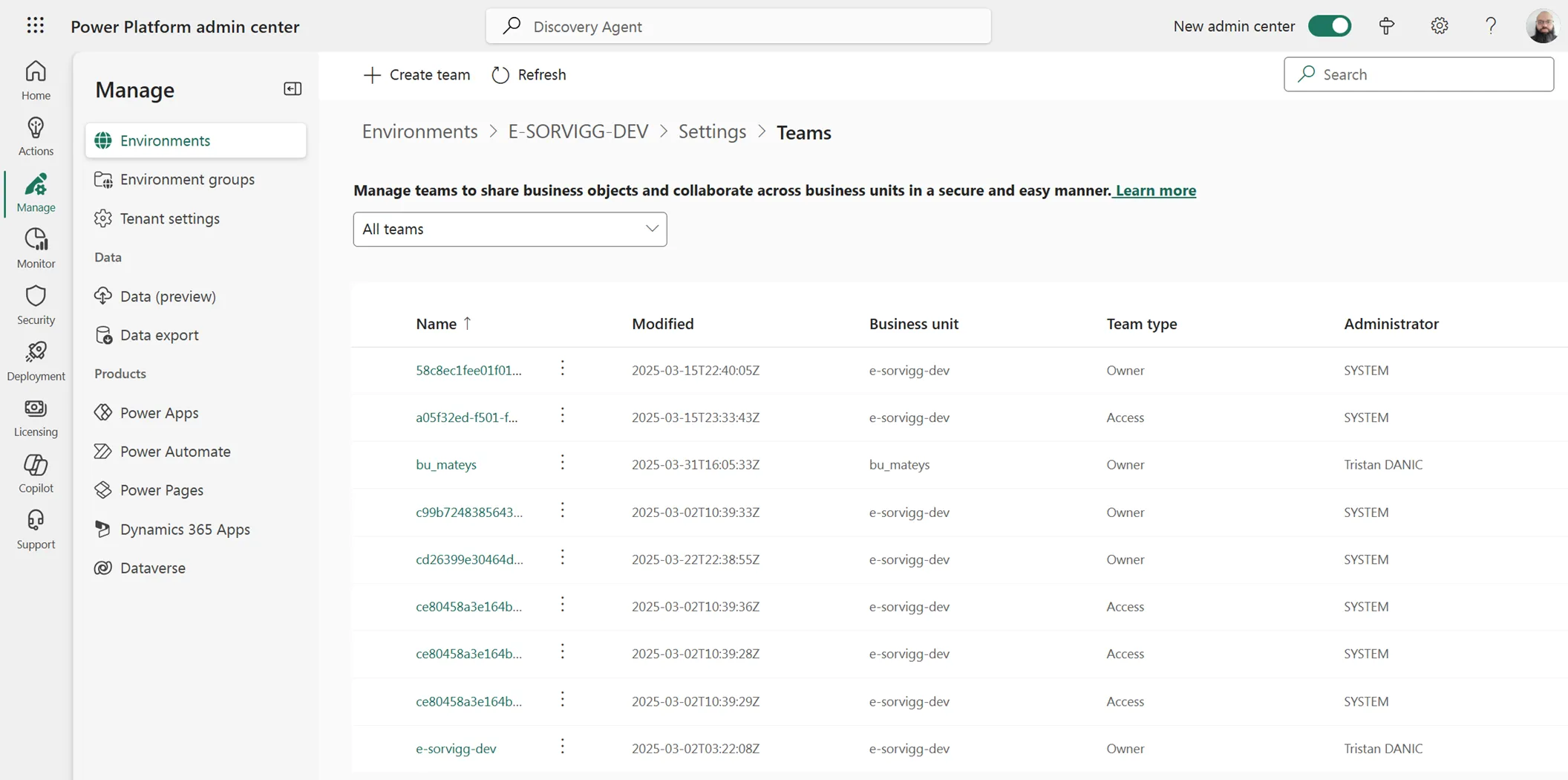This screenshot has height=780, width=1568.
Task: Select Environment groups in Manage menu
Action: pos(195,179)
